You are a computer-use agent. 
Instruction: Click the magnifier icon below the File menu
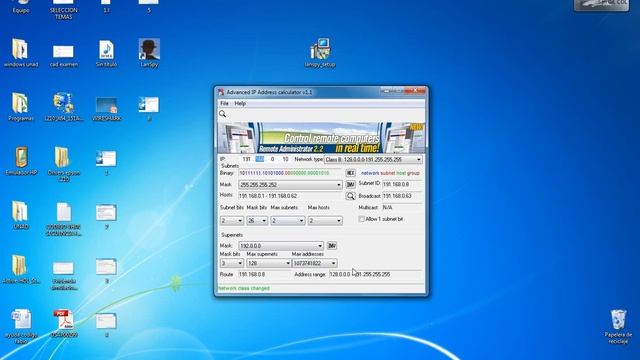click(x=222, y=114)
